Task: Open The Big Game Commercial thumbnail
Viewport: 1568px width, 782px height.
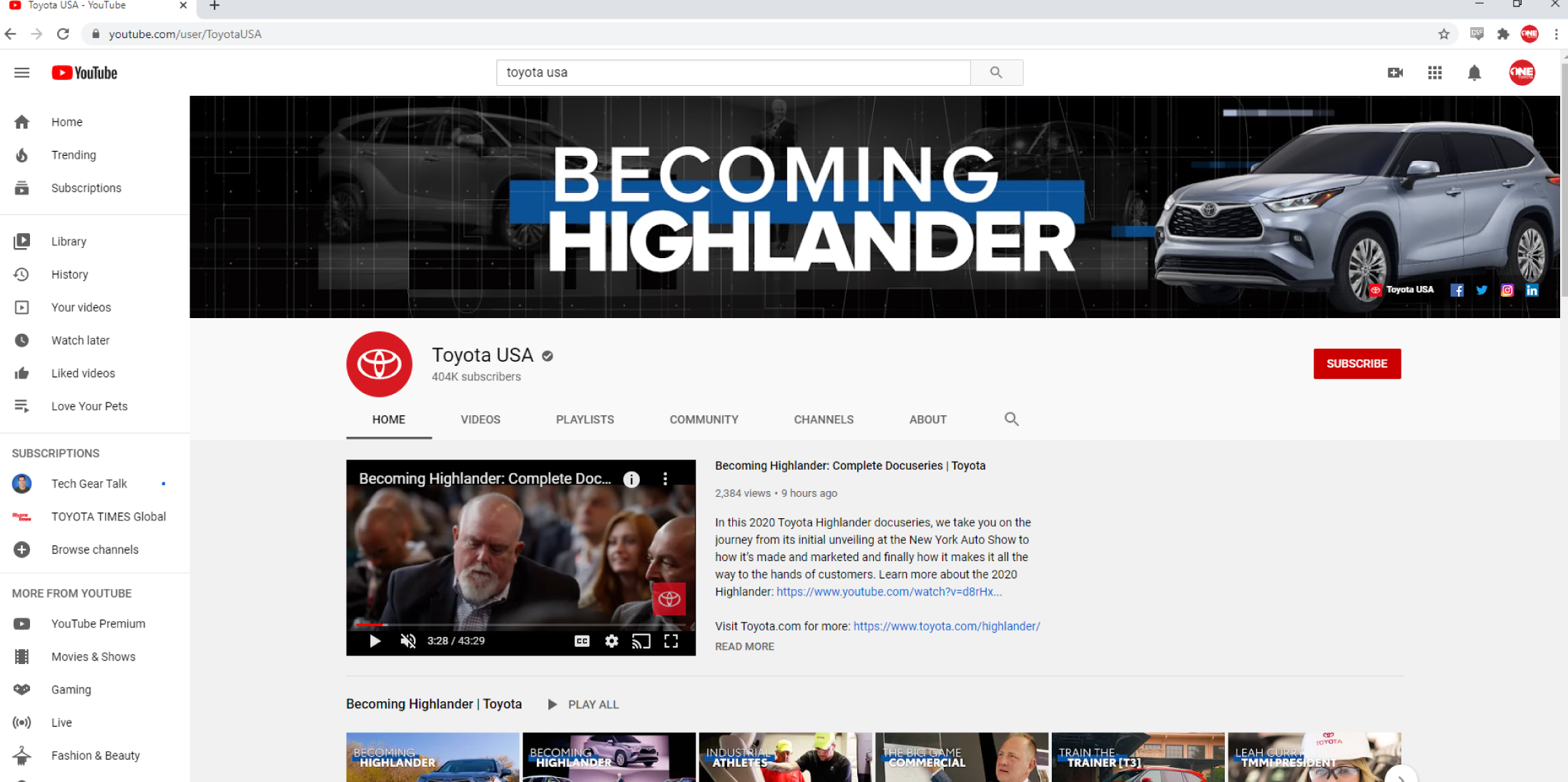Action: [x=962, y=757]
